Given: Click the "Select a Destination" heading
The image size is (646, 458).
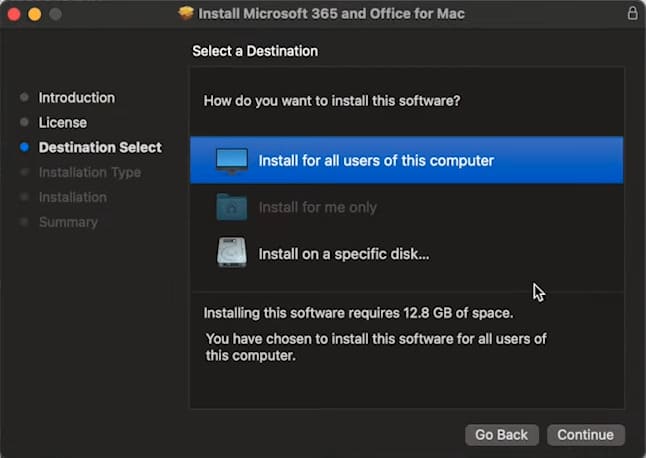Looking at the screenshot, I should click(254, 50).
